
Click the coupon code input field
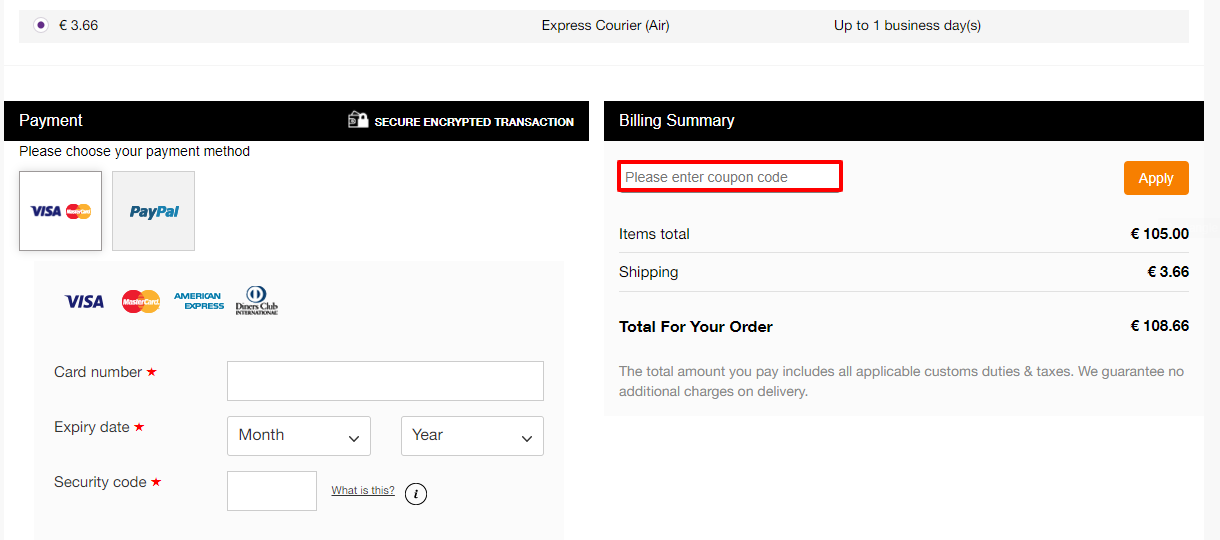click(729, 177)
